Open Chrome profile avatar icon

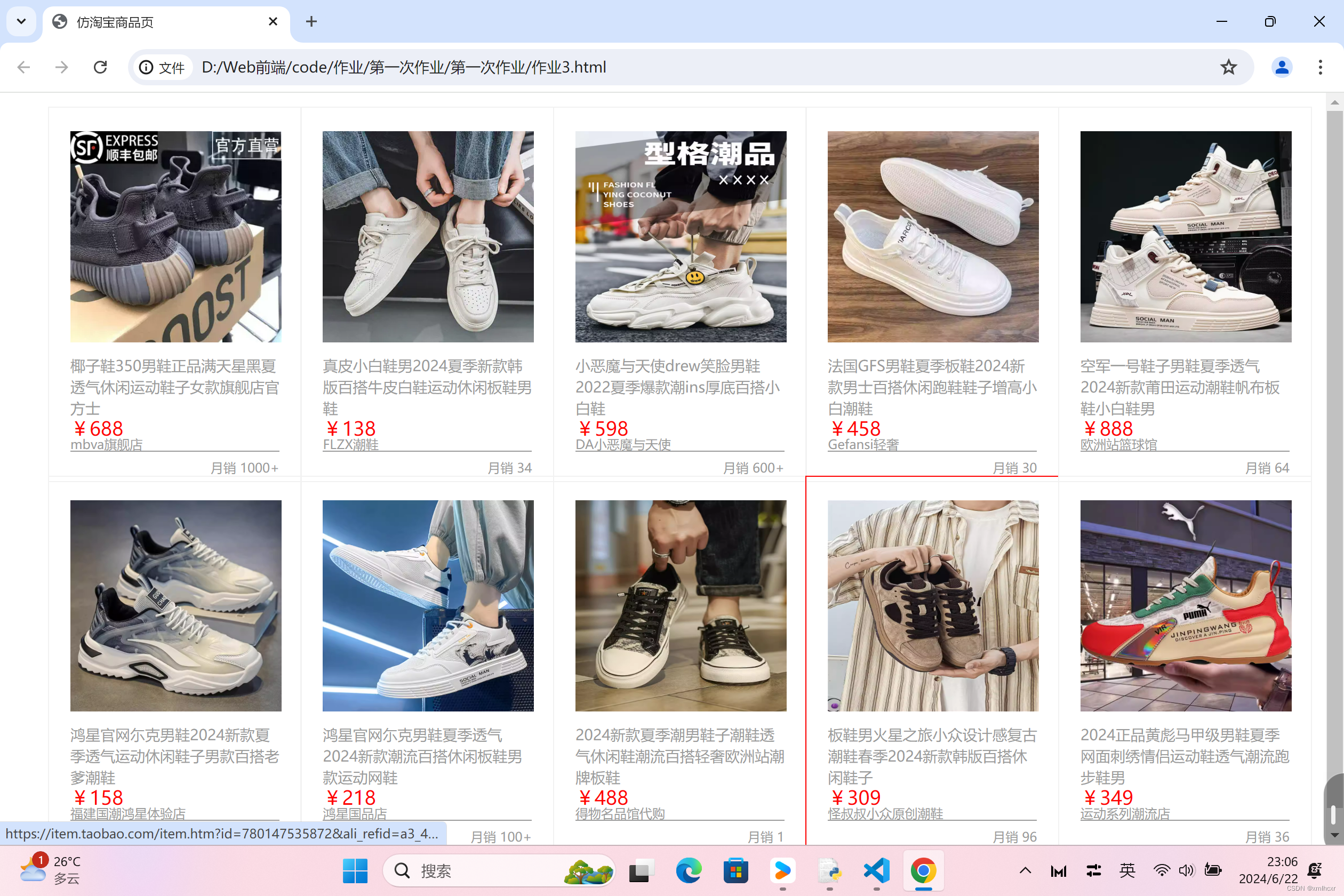coord(1282,67)
